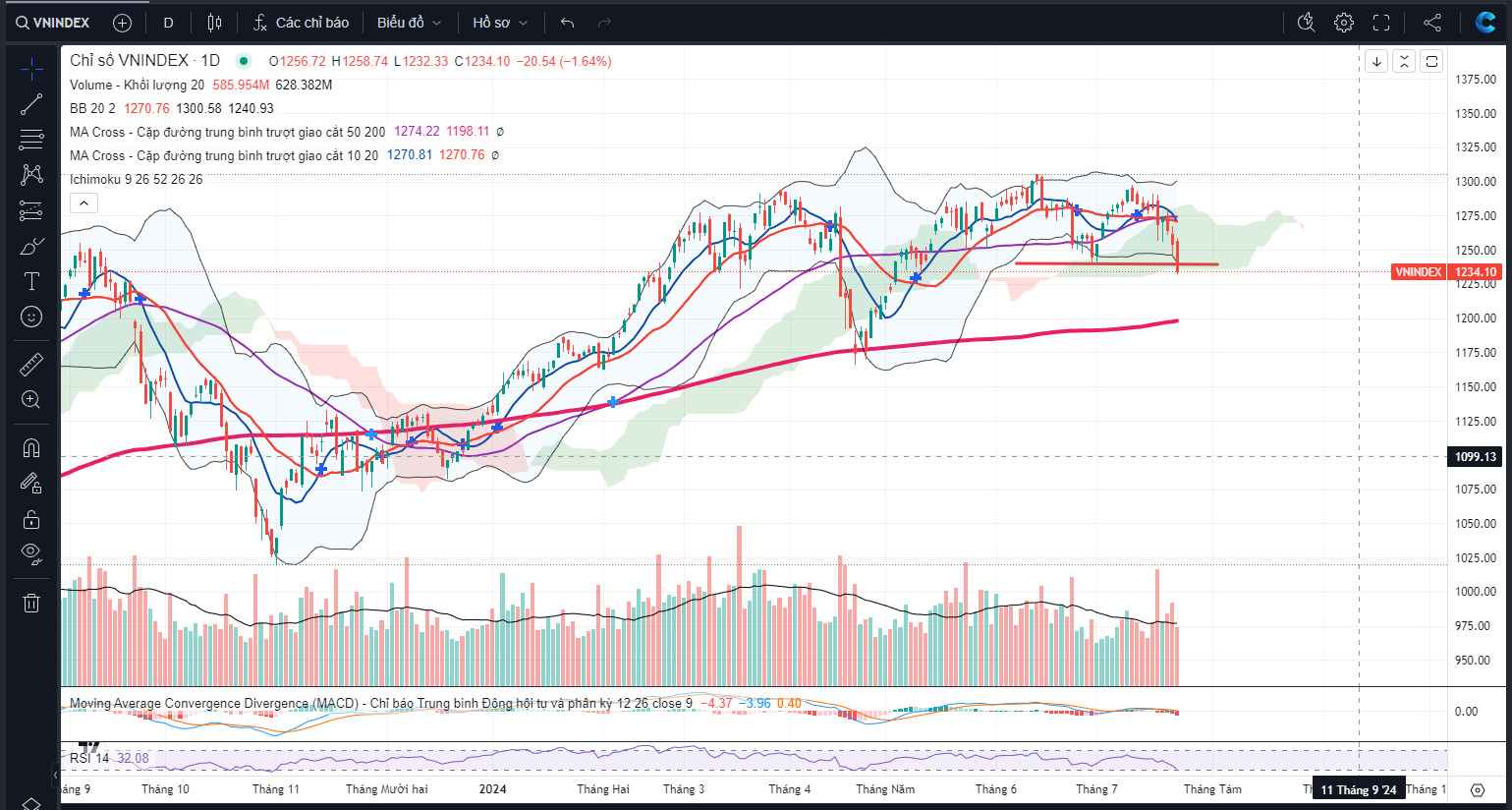Select the text annotation tool
Screen dimensions: 1512x810
(x=31, y=281)
